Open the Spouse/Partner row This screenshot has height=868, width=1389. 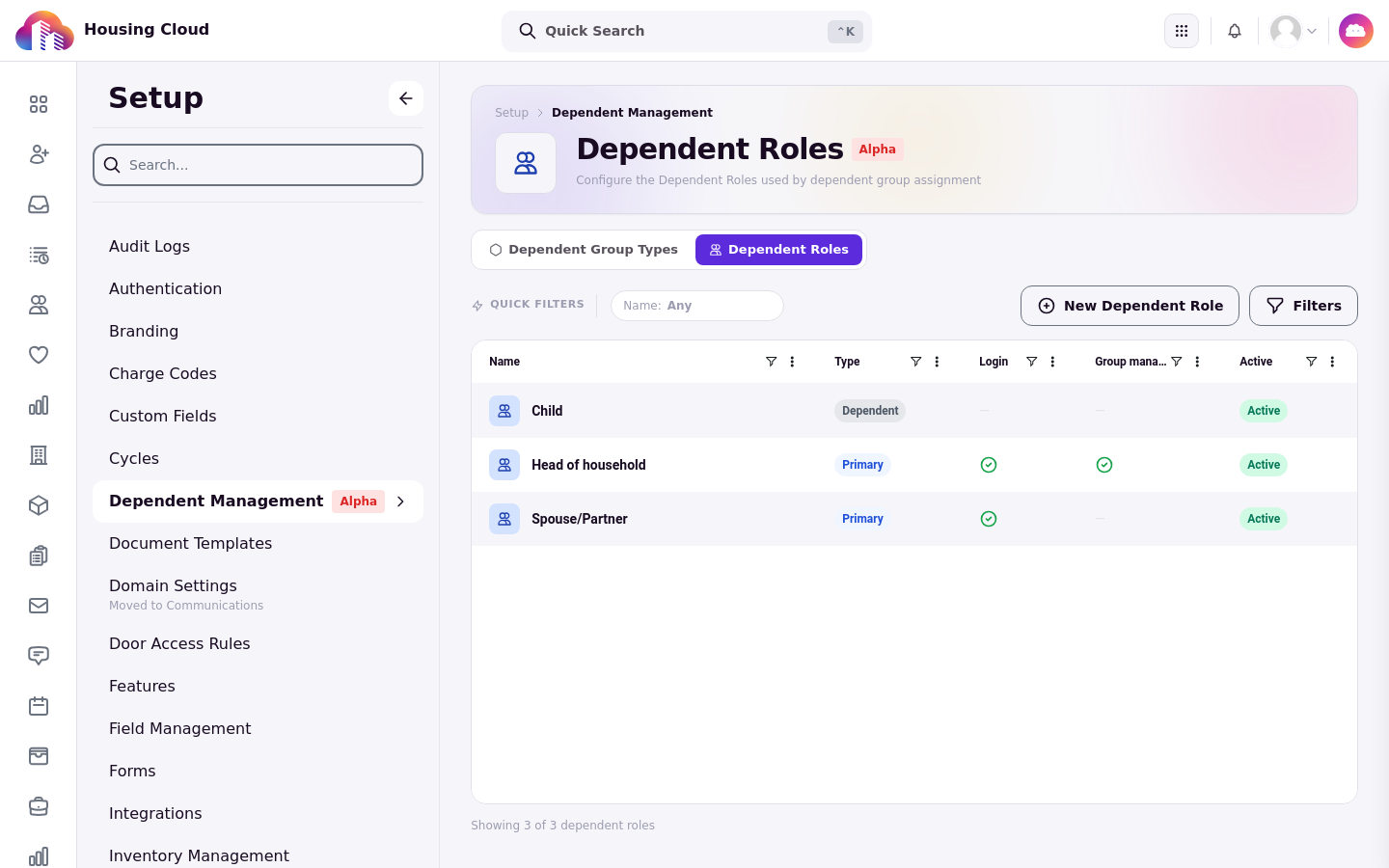coord(914,519)
